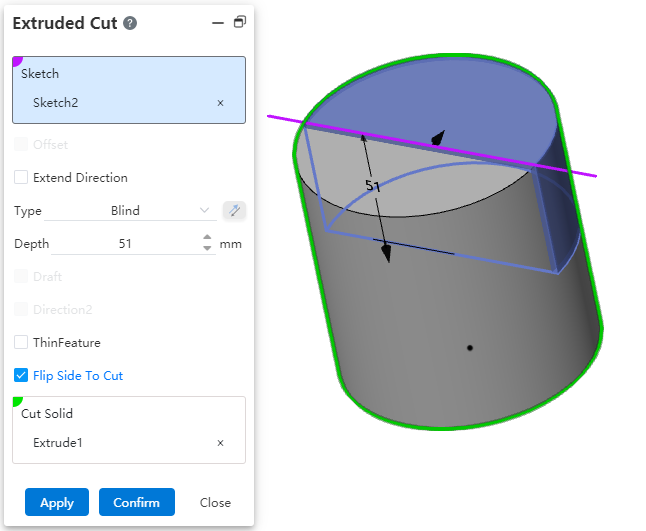Confirm the extruded cut
This screenshot has height=531, width=646.
tap(137, 502)
